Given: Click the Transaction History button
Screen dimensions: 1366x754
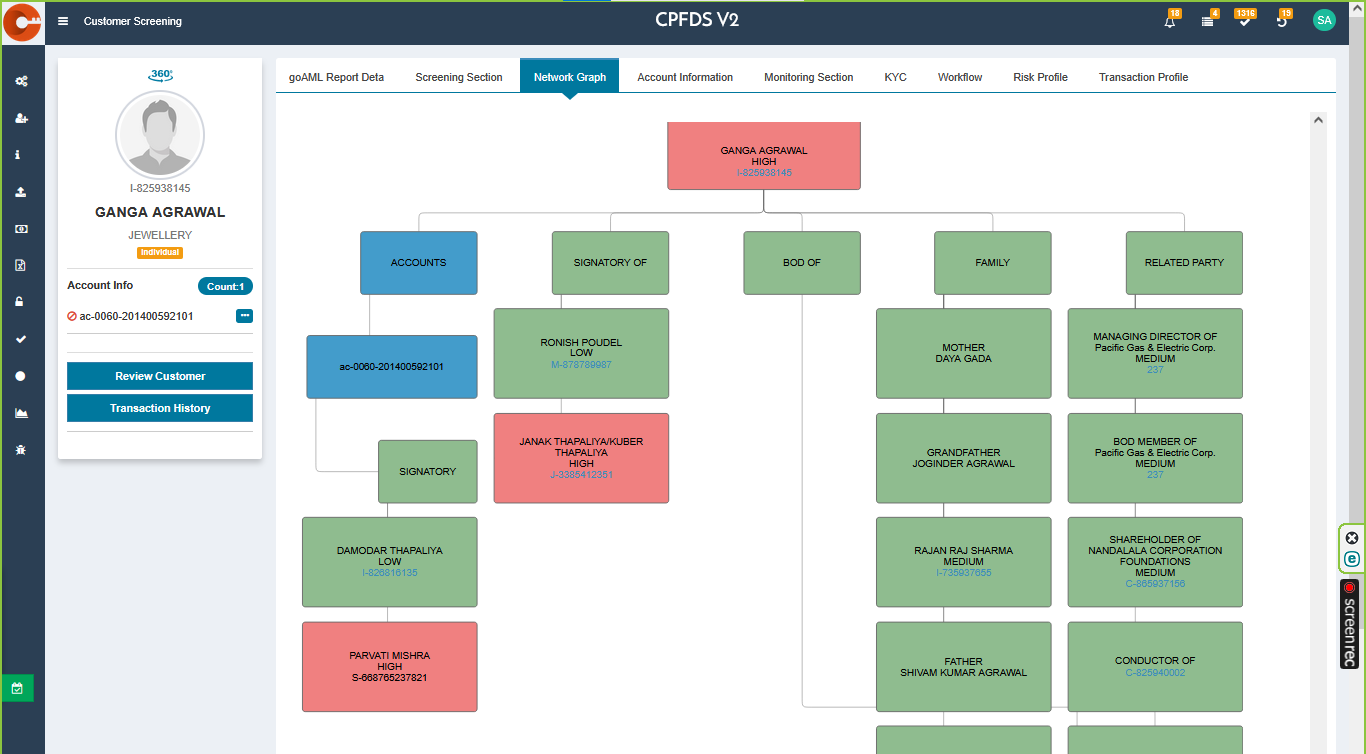Looking at the screenshot, I should tap(160, 408).
